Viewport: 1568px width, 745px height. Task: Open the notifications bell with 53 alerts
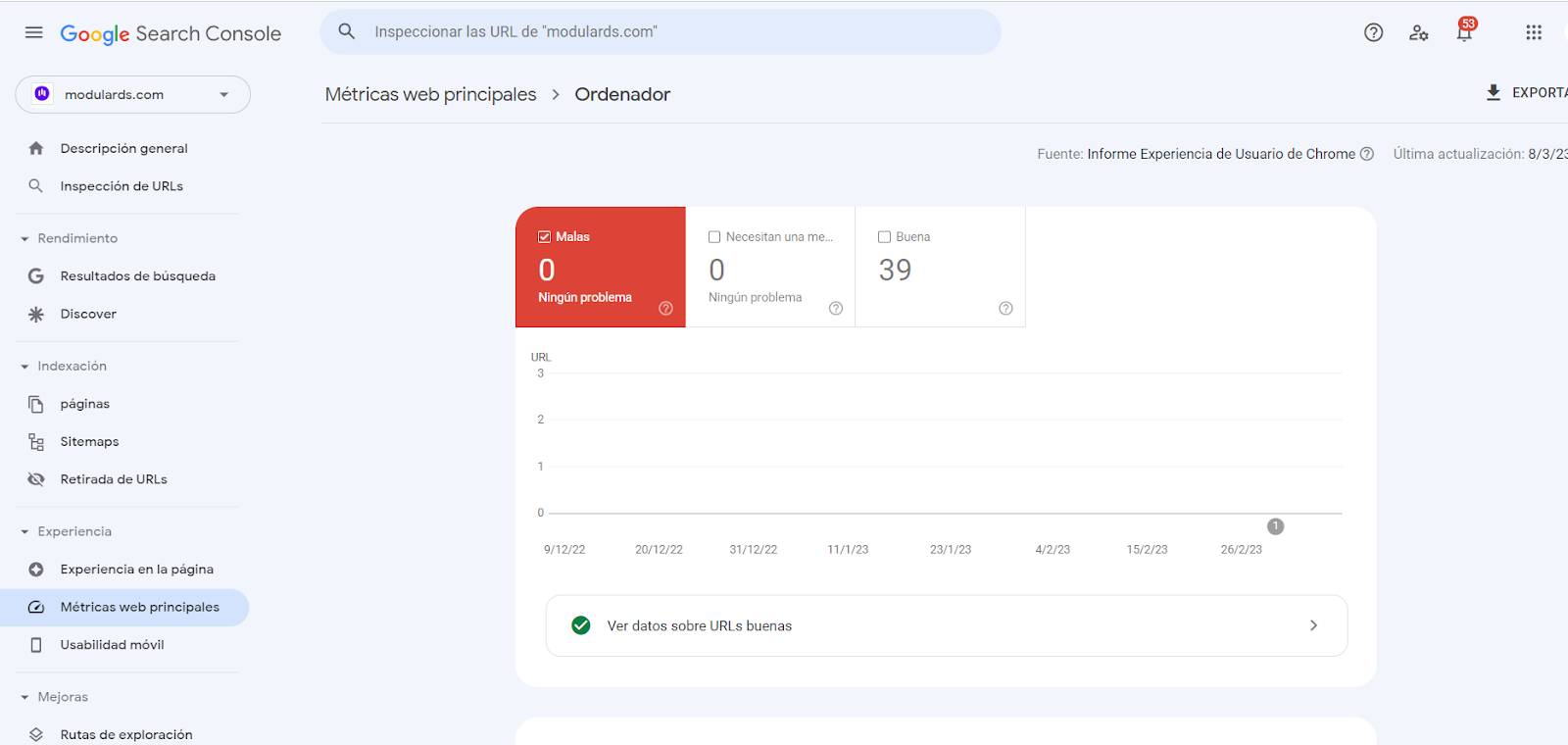pos(1464,32)
